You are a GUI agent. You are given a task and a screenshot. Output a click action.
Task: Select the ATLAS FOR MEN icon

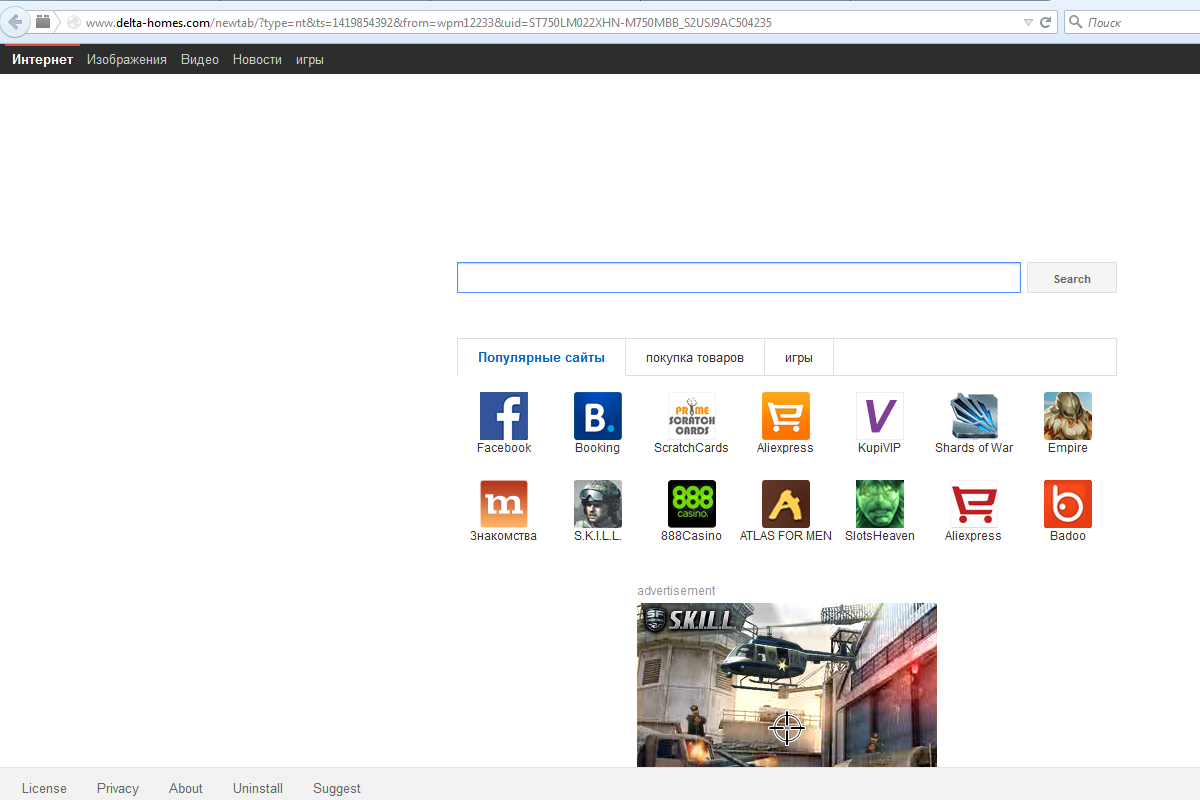[x=785, y=504]
